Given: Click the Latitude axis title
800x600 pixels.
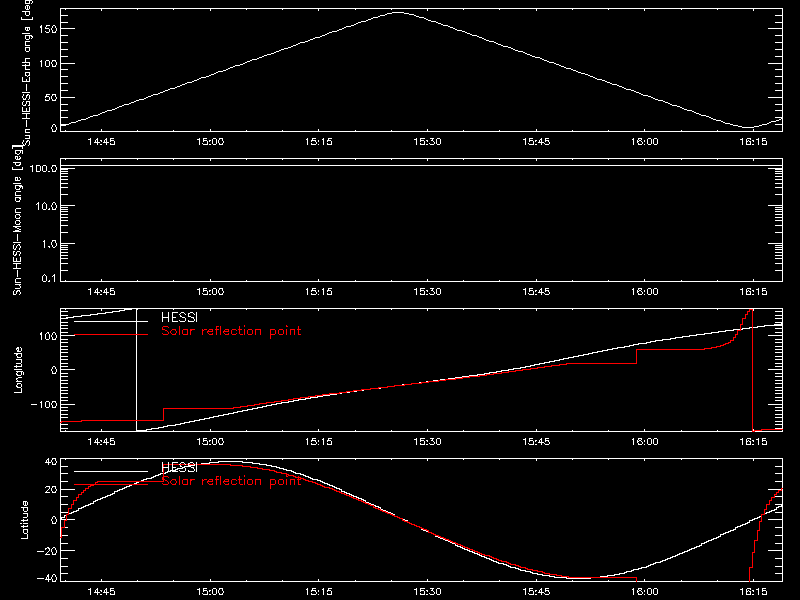Looking at the screenshot, I should [x=24, y=520].
